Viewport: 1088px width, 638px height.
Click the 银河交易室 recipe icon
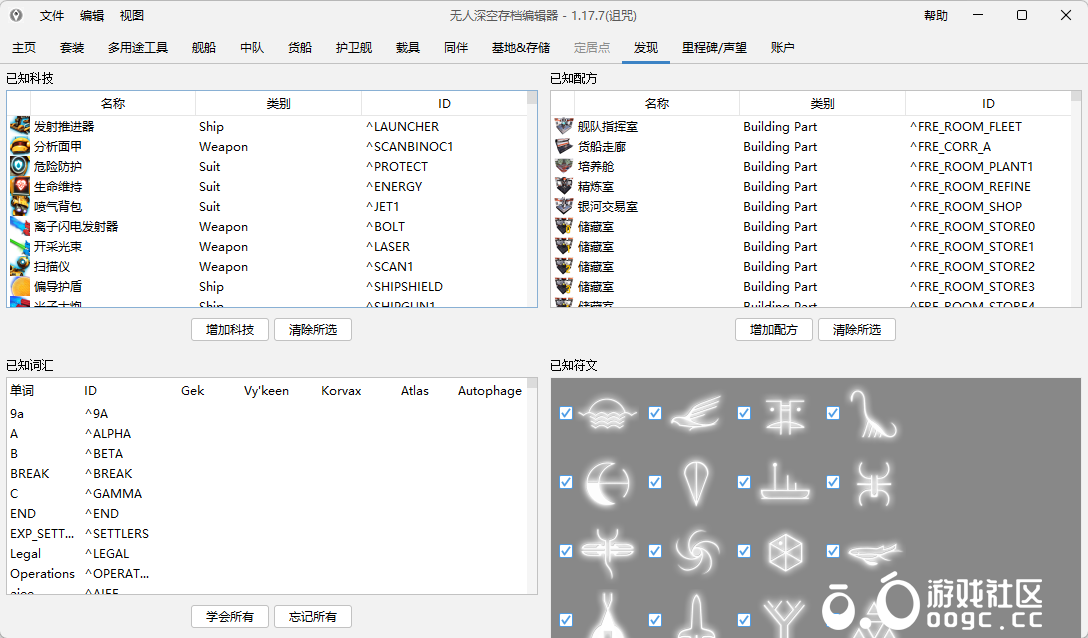[564, 206]
